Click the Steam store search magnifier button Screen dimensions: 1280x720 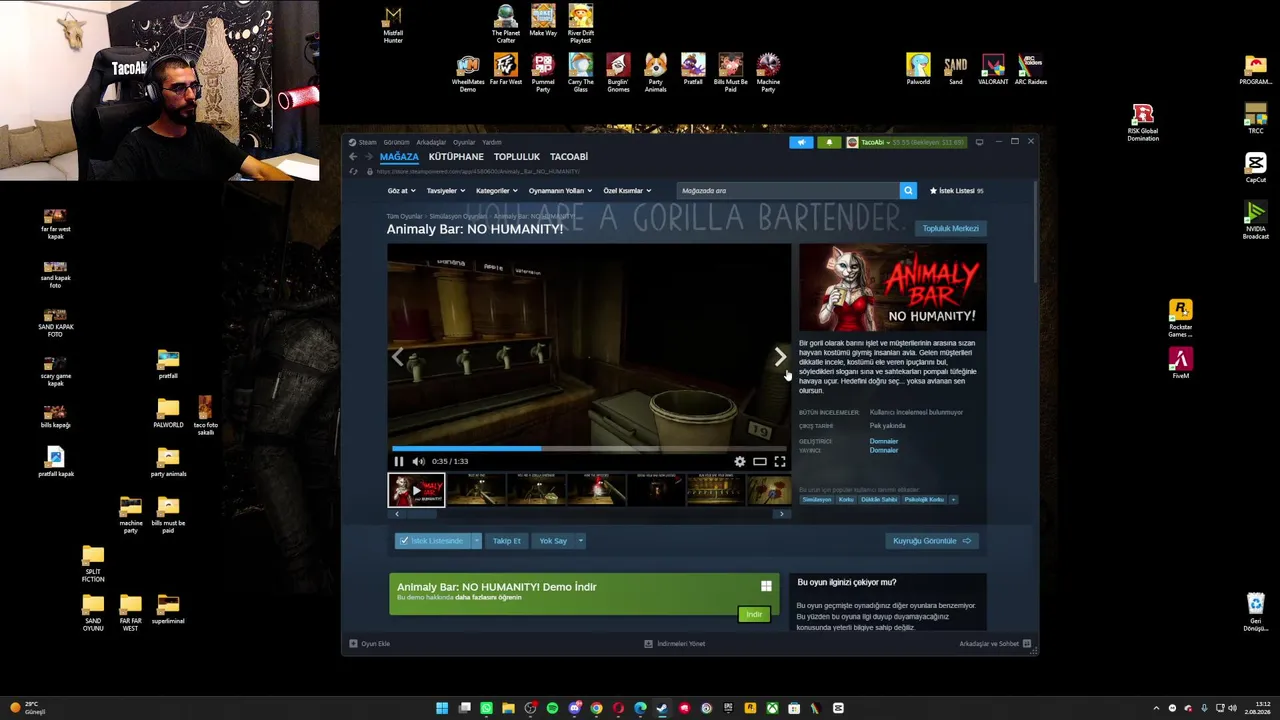pyautogui.click(x=908, y=190)
